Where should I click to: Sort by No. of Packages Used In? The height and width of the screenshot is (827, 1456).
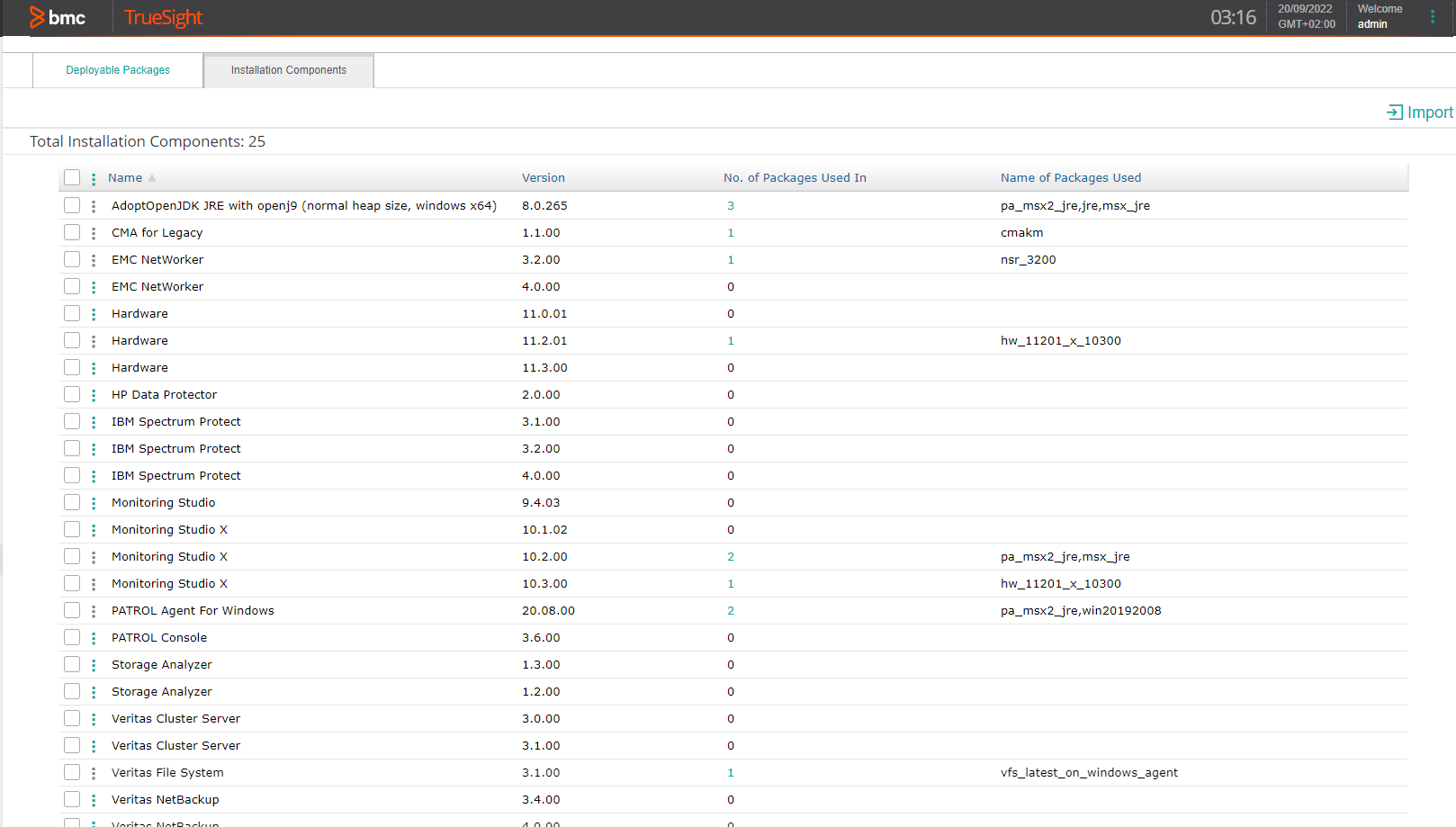tap(795, 178)
